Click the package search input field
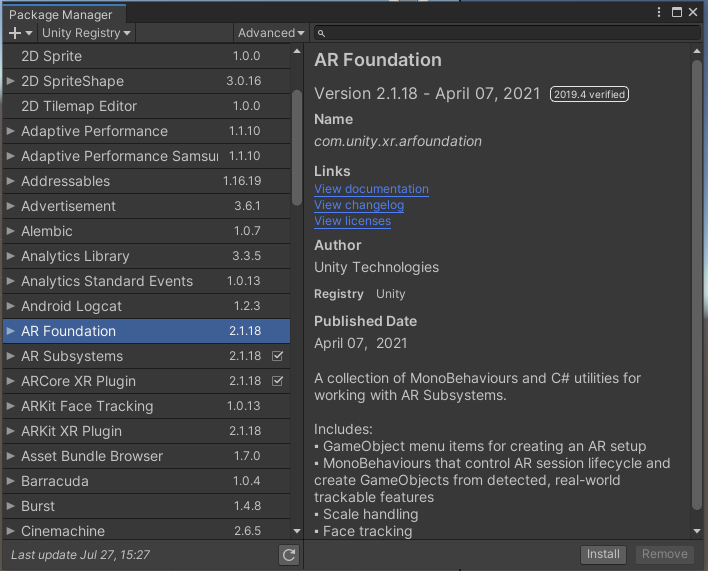The height and width of the screenshot is (571, 708). pyautogui.click(x=507, y=33)
